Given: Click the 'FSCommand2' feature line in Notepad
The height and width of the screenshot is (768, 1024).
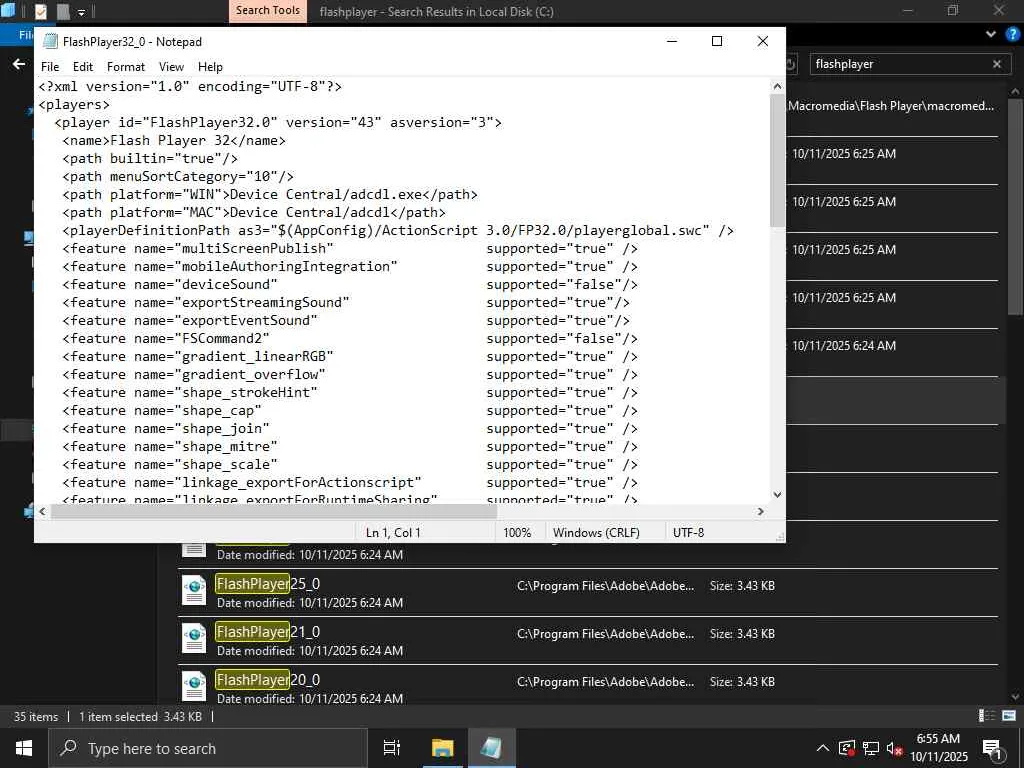Looking at the screenshot, I should [349, 338].
